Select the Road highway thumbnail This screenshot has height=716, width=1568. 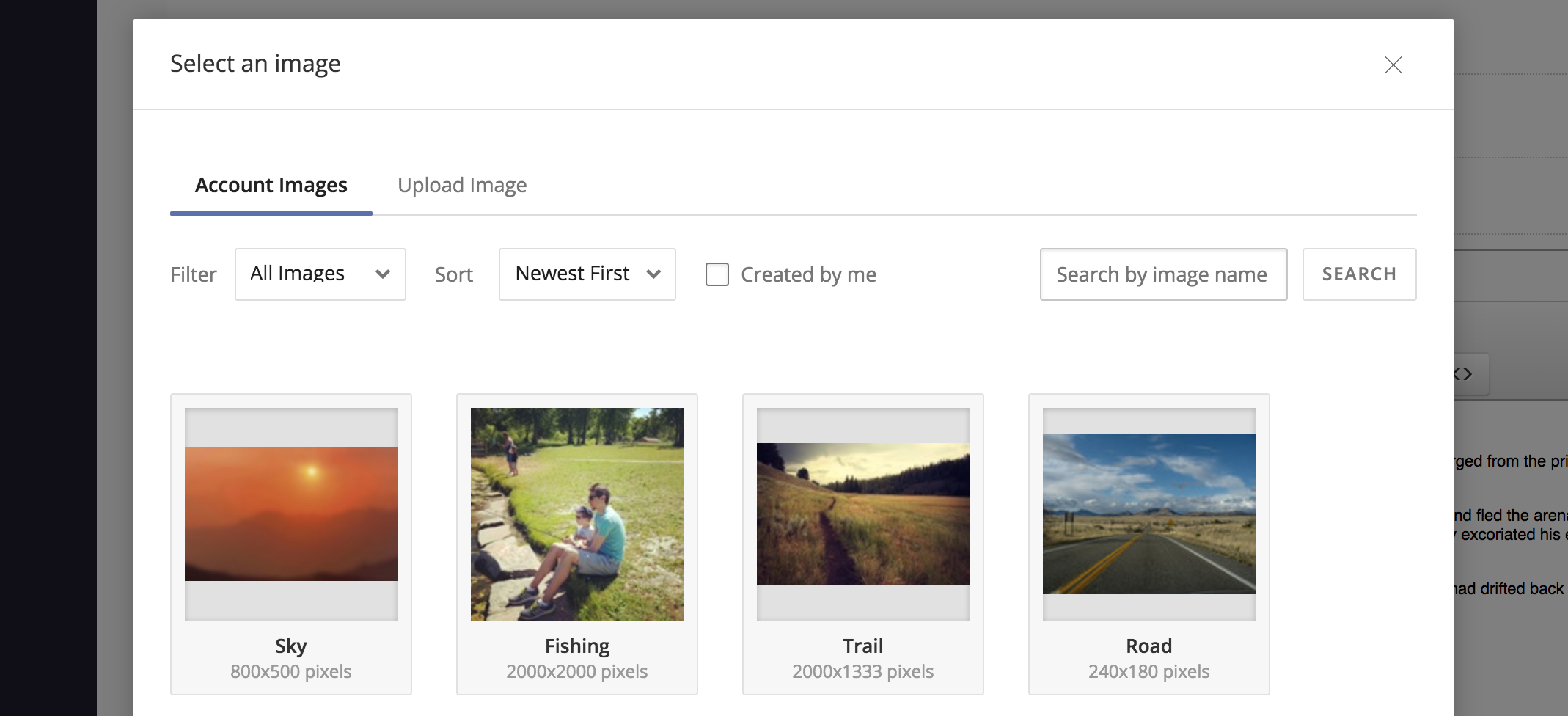(x=1149, y=514)
